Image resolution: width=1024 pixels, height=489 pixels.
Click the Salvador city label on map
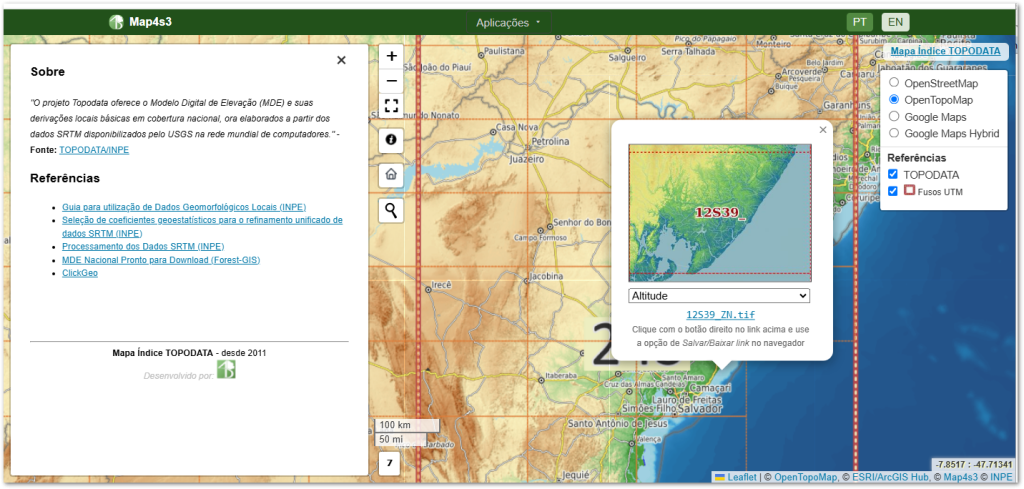tap(698, 409)
